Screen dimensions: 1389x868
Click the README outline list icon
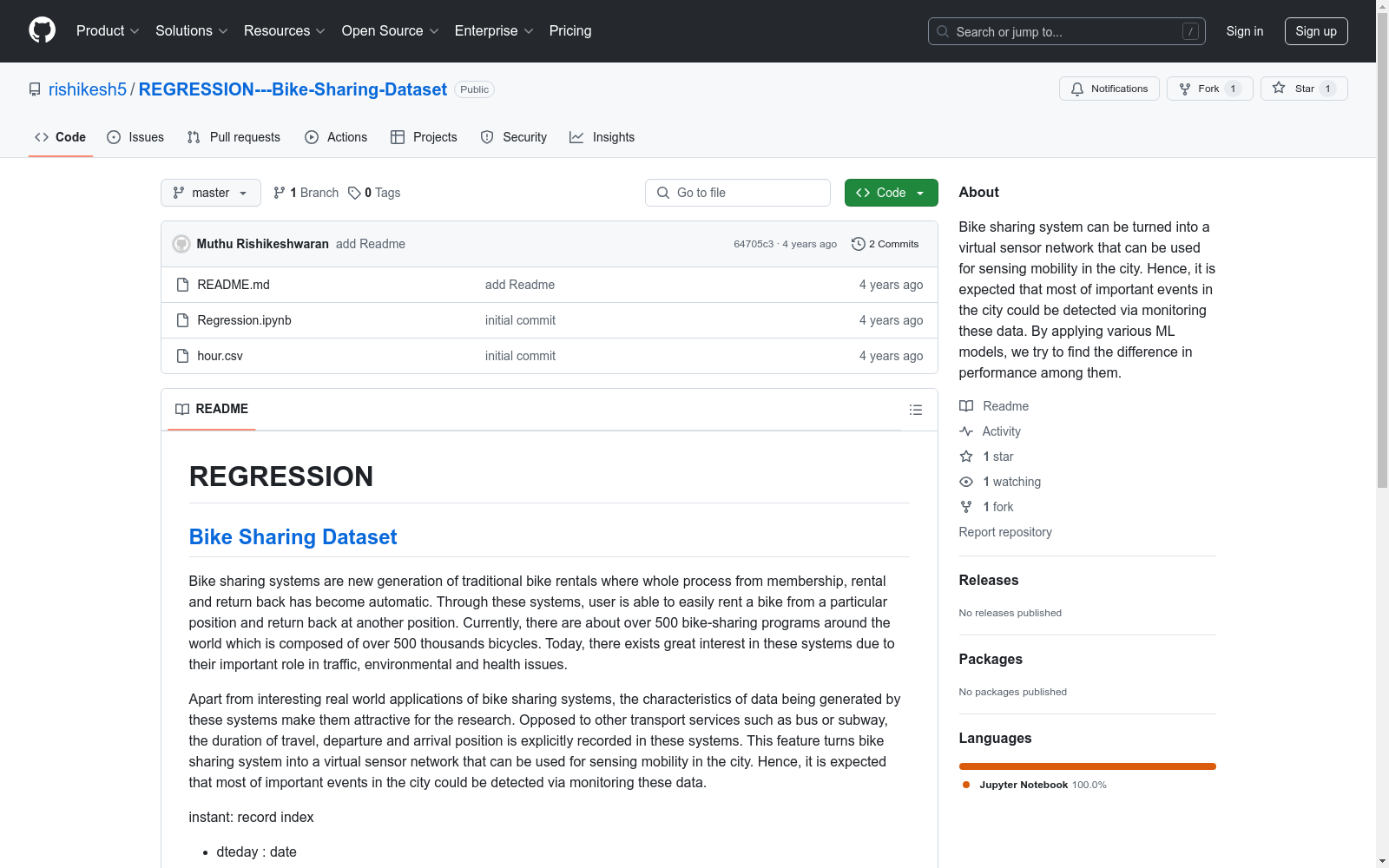(915, 410)
